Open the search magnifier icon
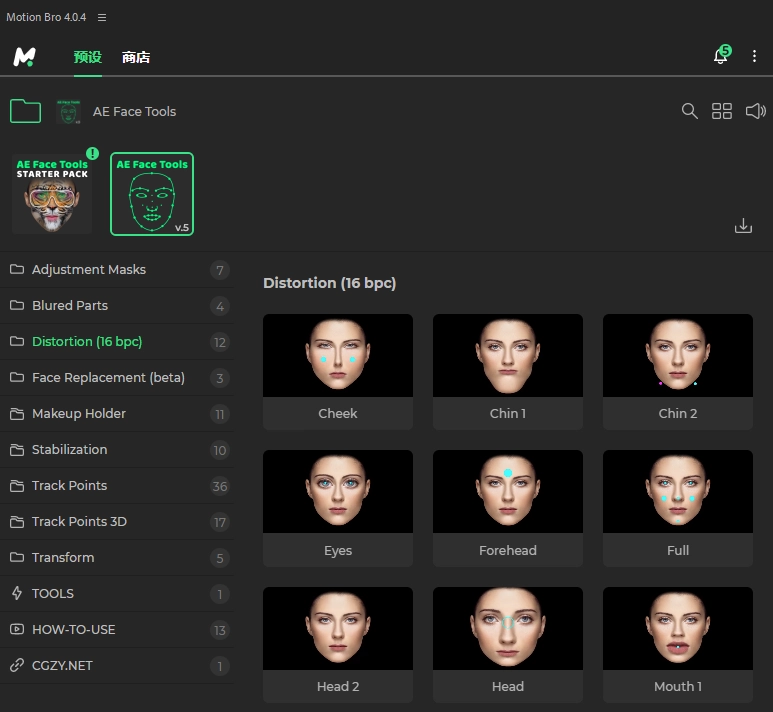The height and width of the screenshot is (712, 773). click(x=689, y=111)
